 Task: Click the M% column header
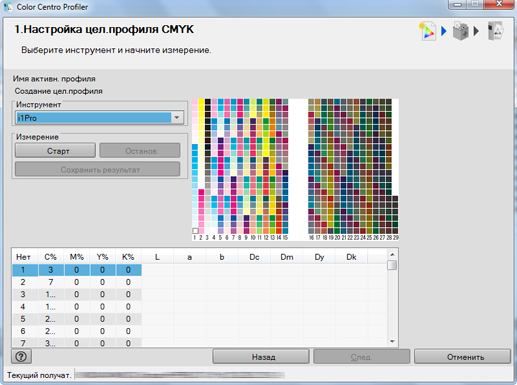[x=77, y=257]
